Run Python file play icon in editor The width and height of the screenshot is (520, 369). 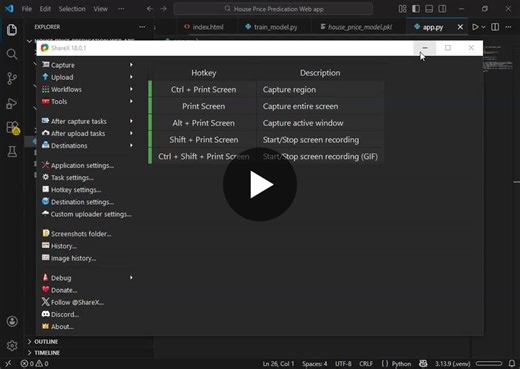[475, 27]
